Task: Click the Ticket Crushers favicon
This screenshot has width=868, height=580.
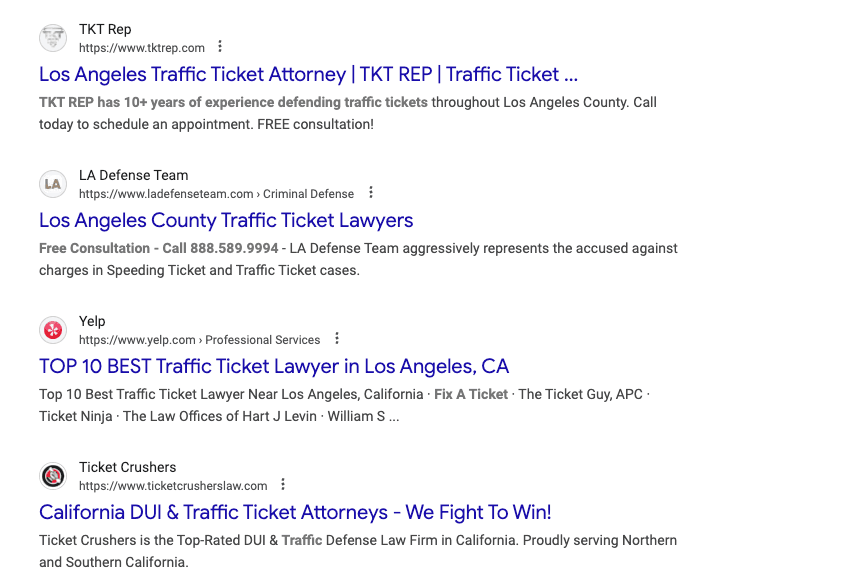Action: point(53,476)
